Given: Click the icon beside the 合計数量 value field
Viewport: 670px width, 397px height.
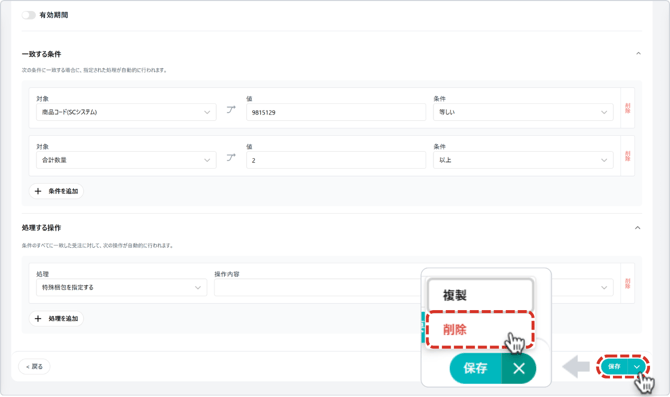Looking at the screenshot, I should click(x=231, y=158).
